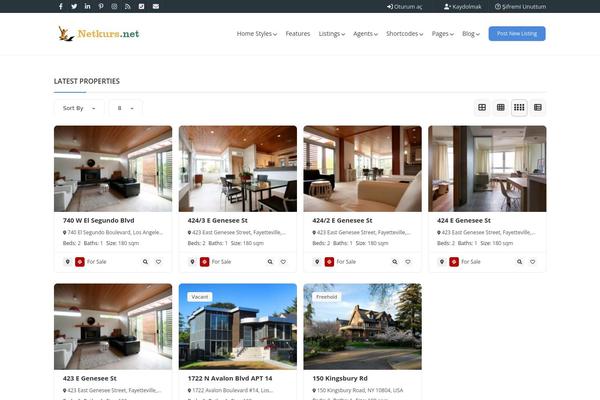Click the 423 E Genesee St title
This screenshot has height=400, width=600.
pos(90,378)
